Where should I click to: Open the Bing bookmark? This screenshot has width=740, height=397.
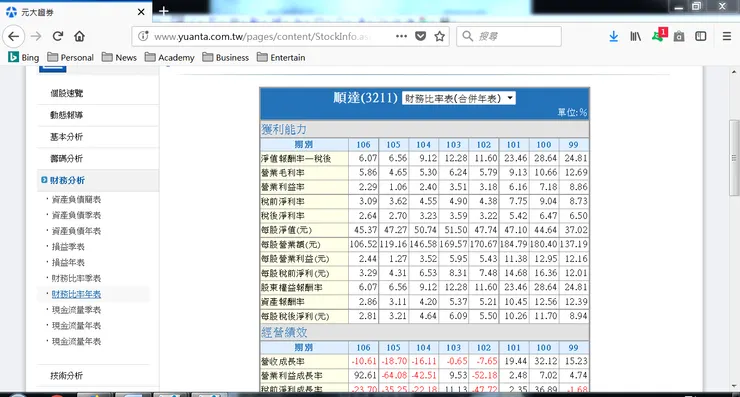point(24,58)
